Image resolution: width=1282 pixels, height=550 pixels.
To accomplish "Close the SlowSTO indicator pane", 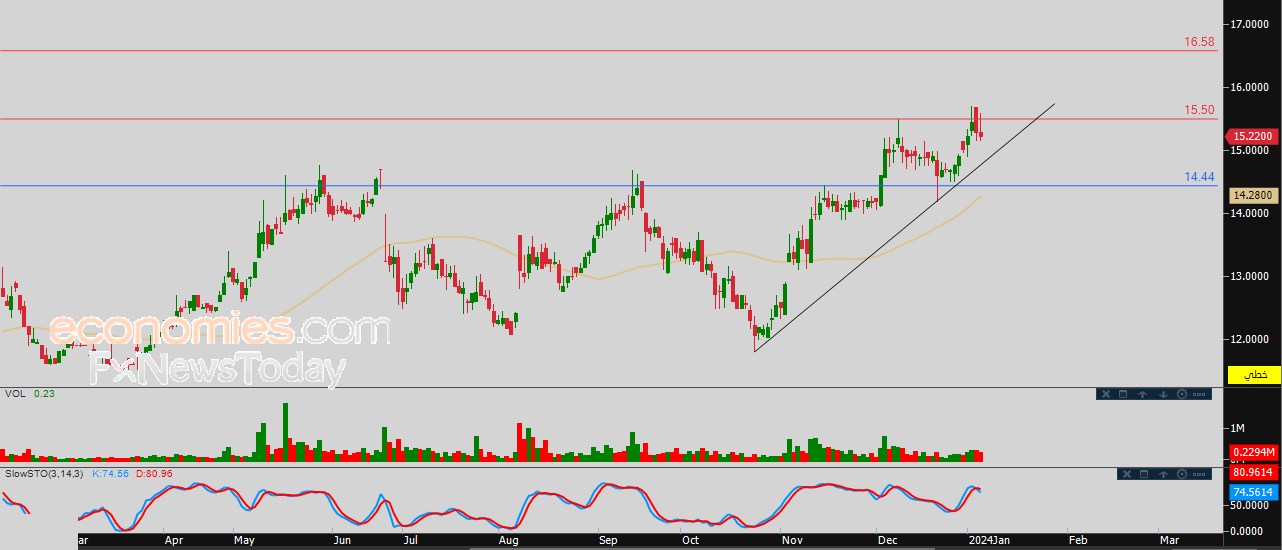I will click(x=1127, y=474).
